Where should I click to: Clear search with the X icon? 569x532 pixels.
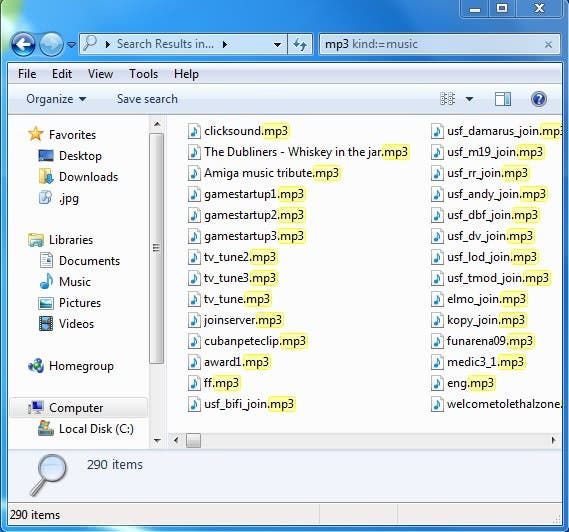[548, 45]
